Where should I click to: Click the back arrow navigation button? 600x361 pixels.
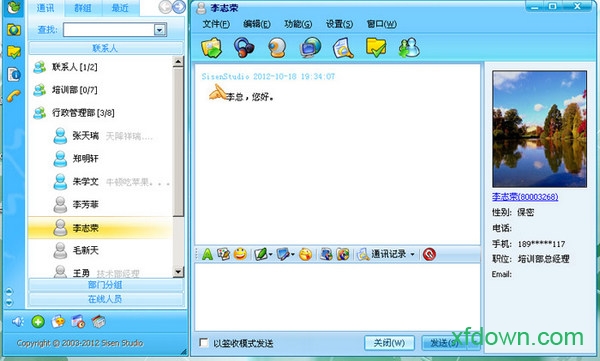click(x=165, y=7)
